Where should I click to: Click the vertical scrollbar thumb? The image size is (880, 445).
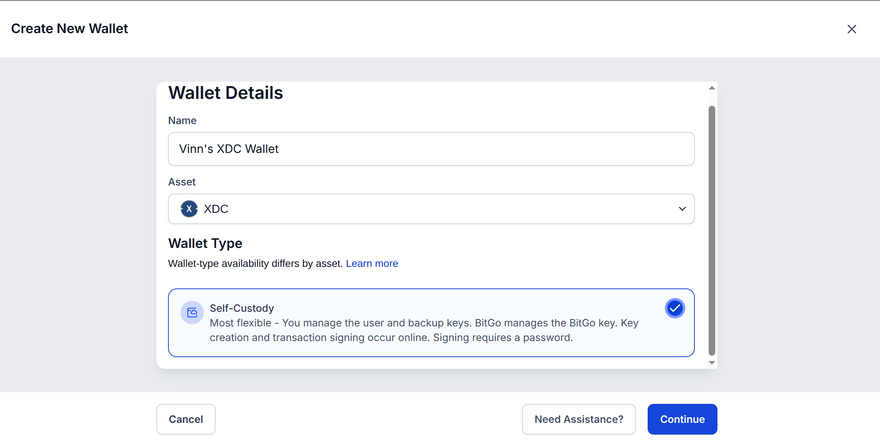point(712,230)
